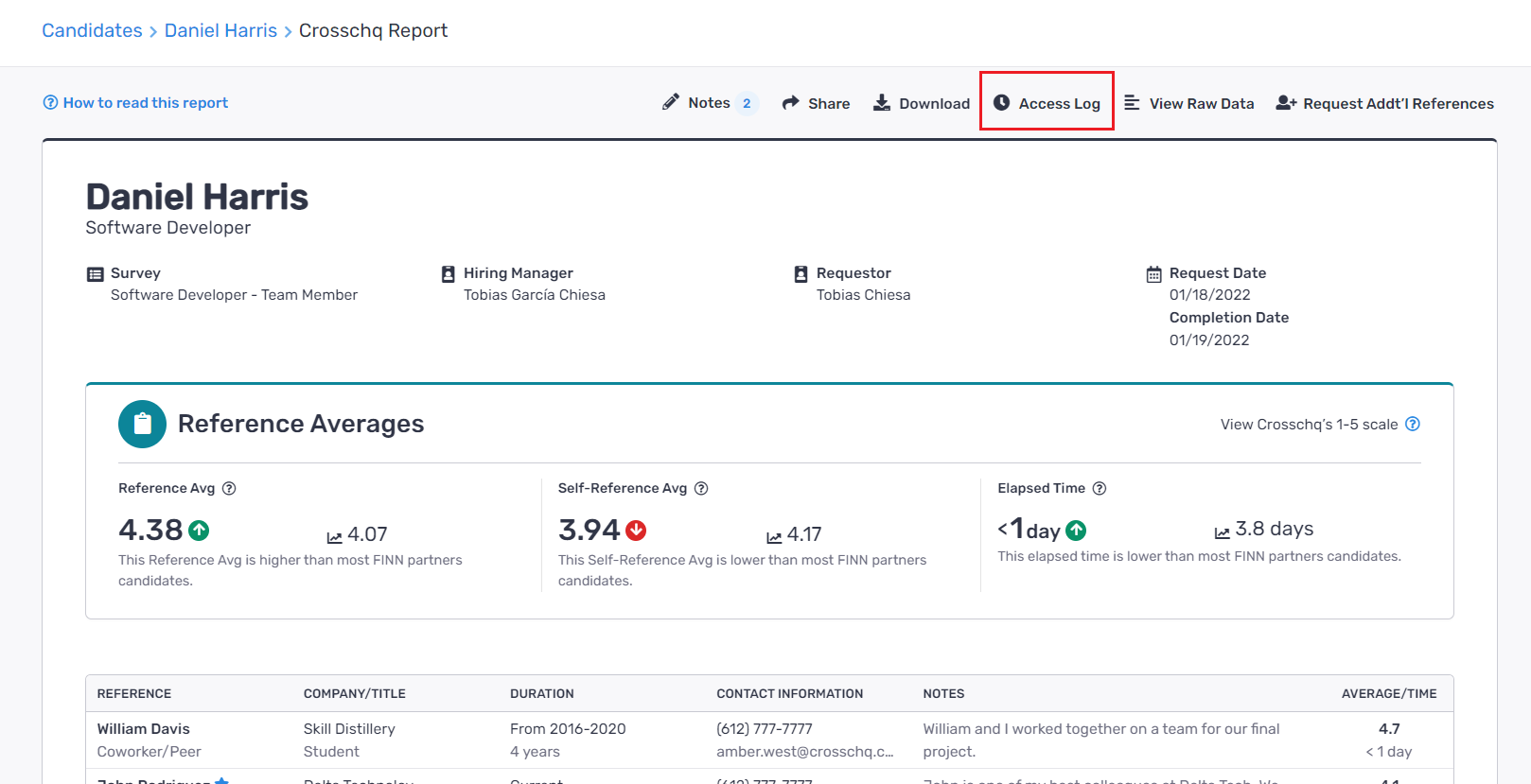Click Request Addt'l References user icon

[x=1286, y=102]
